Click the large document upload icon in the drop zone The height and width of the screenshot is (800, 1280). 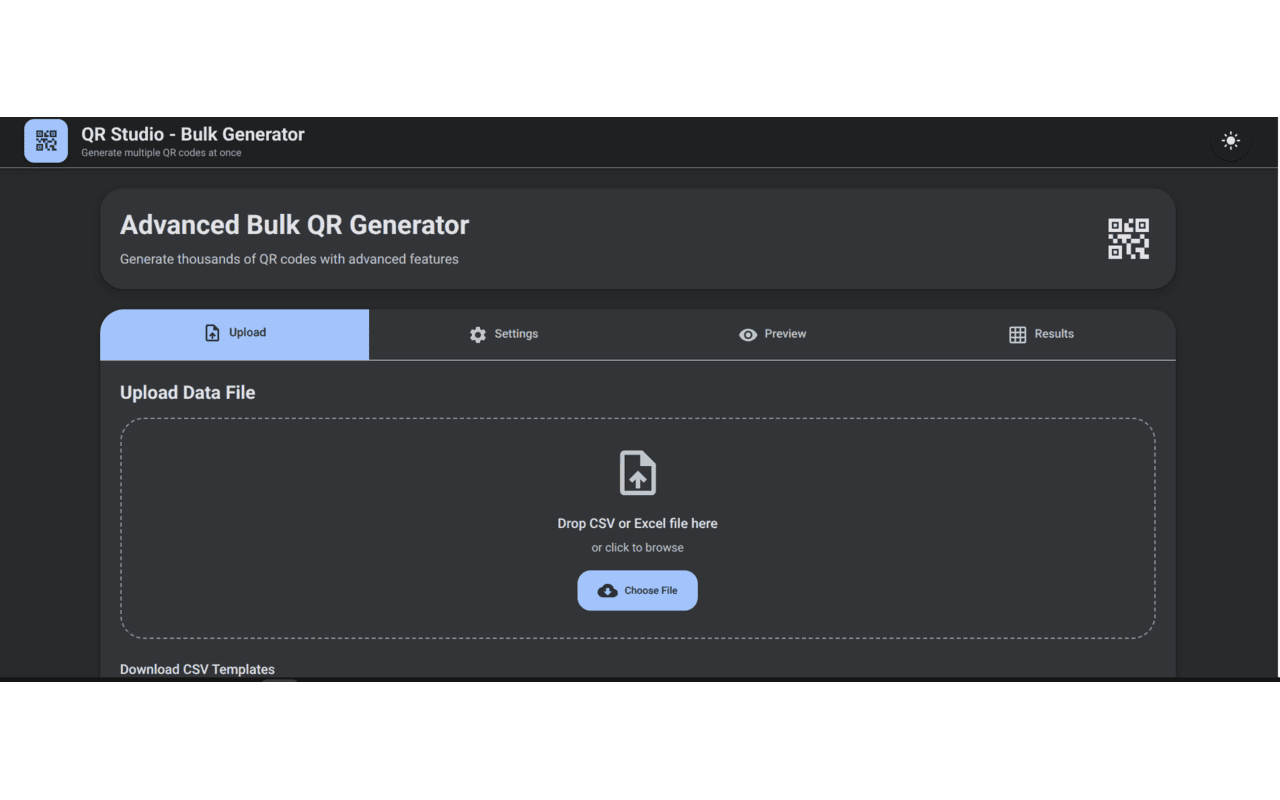(637, 472)
